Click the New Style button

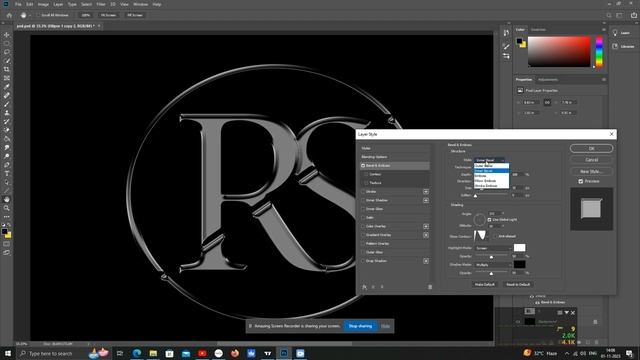coord(591,171)
